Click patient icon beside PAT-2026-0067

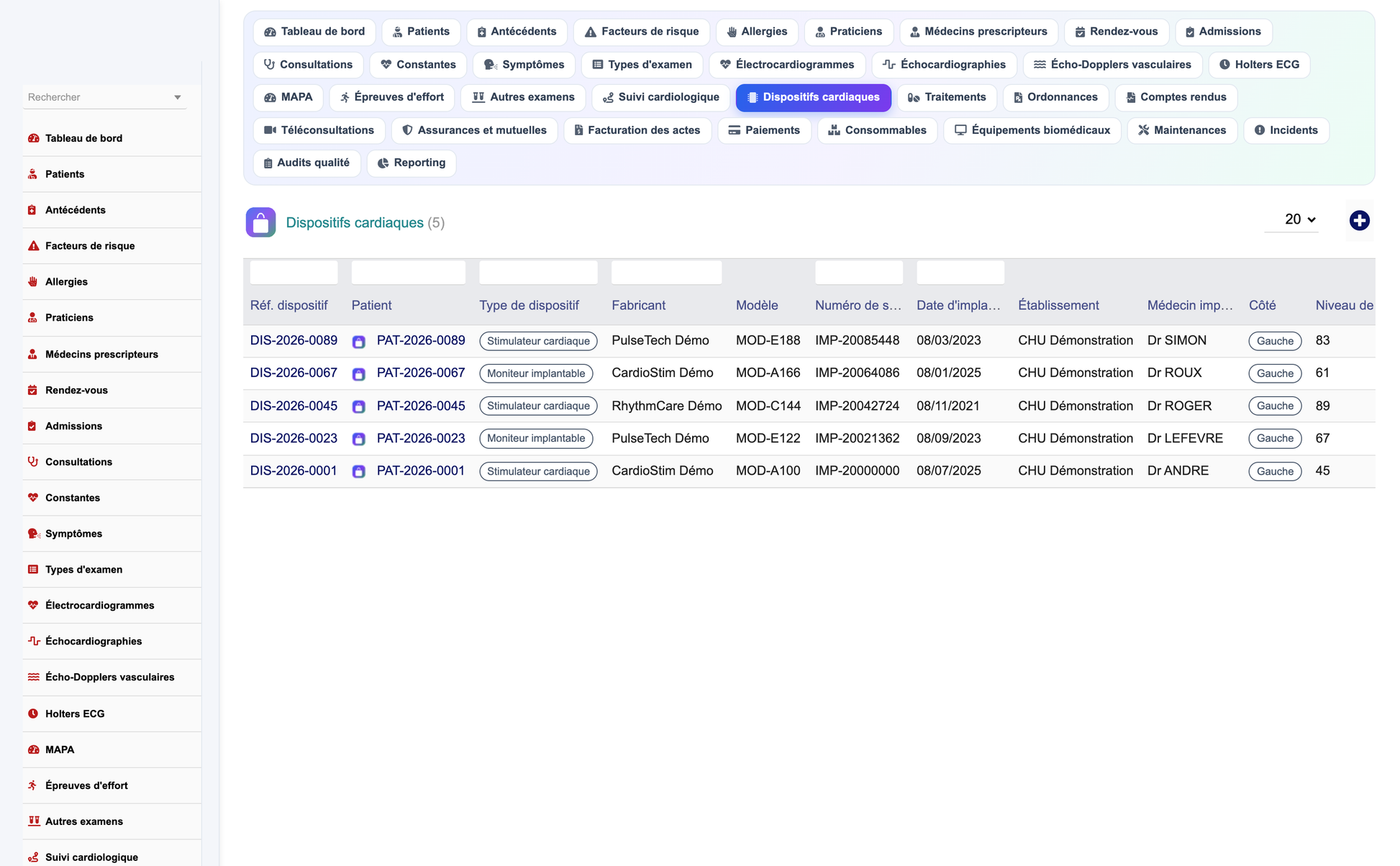(x=358, y=374)
